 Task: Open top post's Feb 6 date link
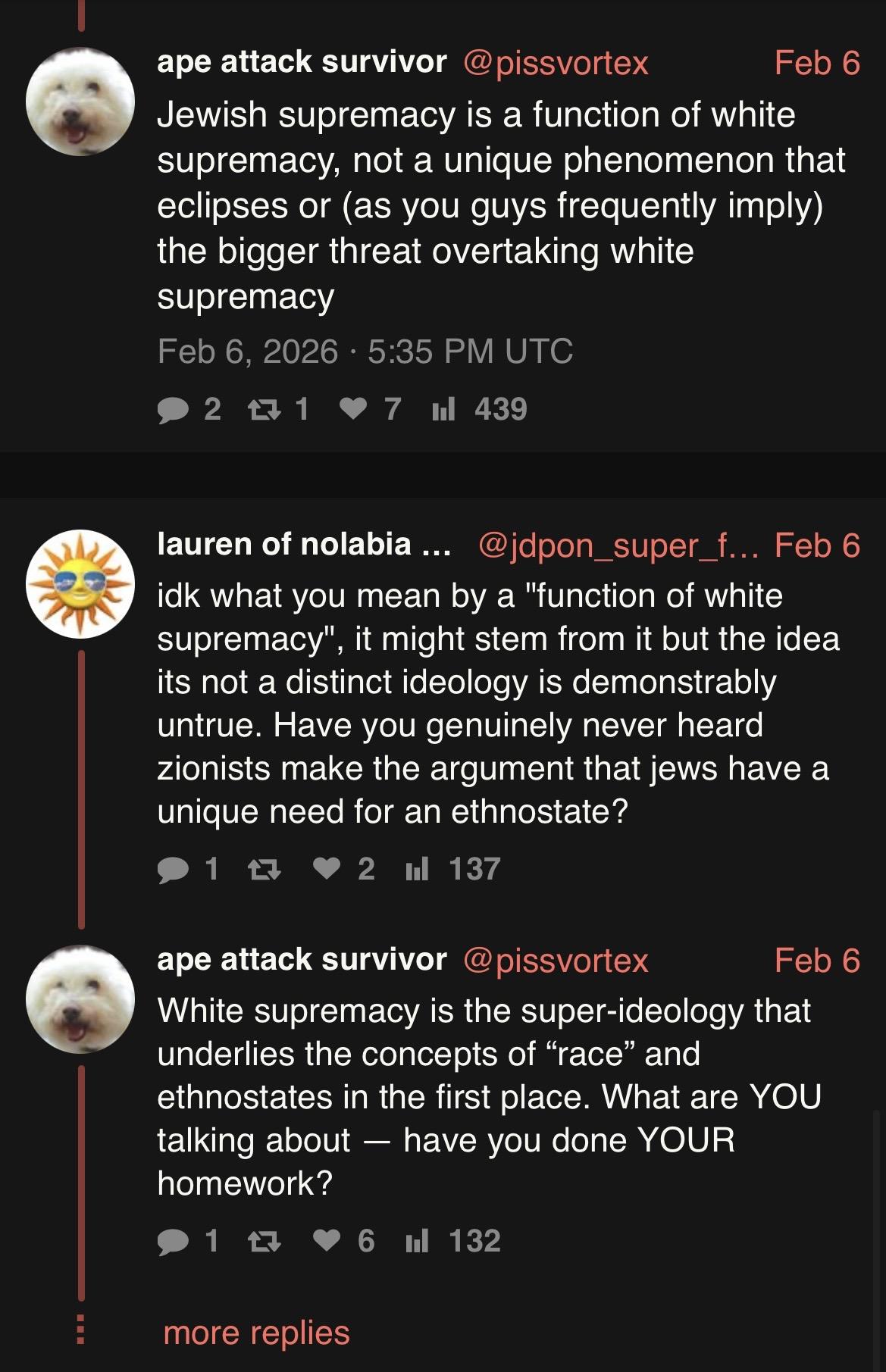[817, 63]
